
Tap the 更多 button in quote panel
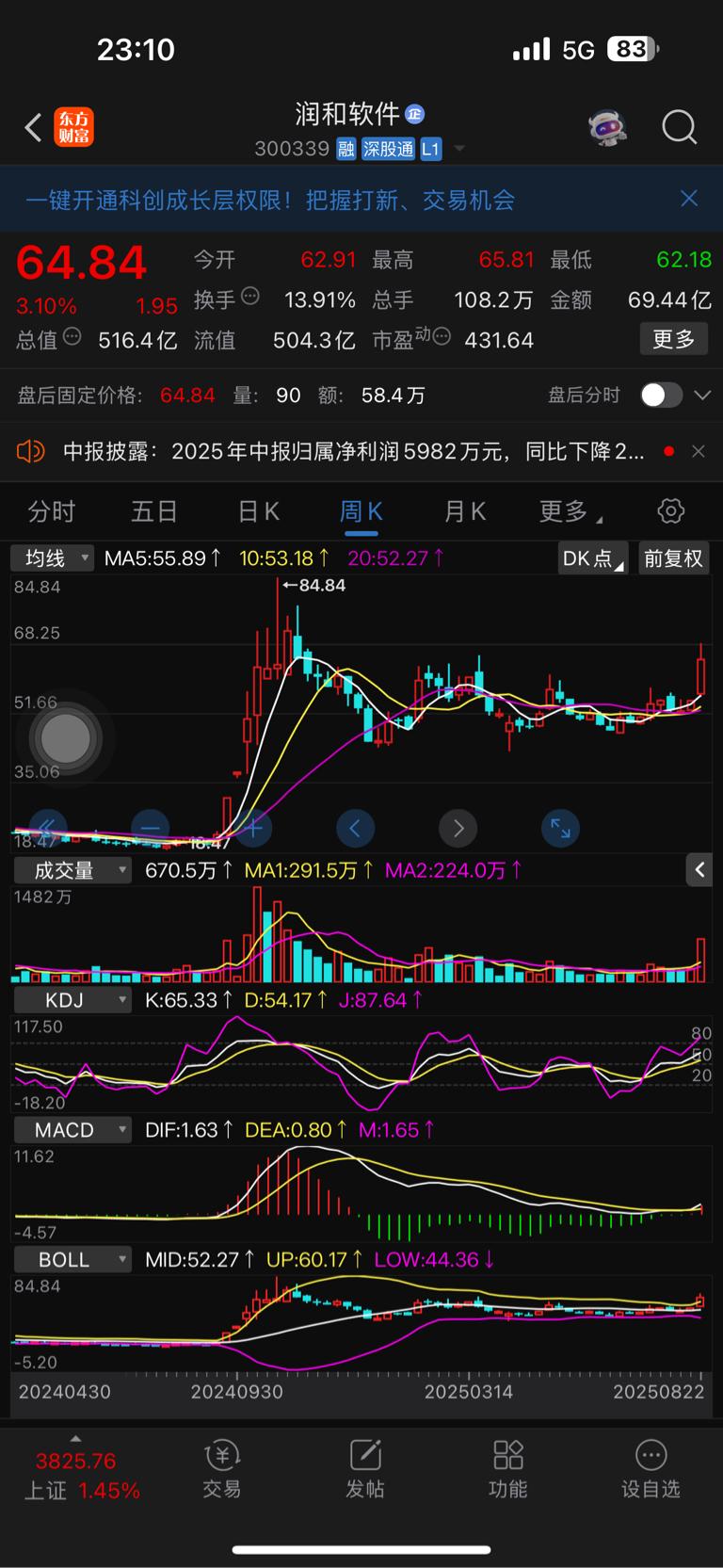(x=674, y=339)
